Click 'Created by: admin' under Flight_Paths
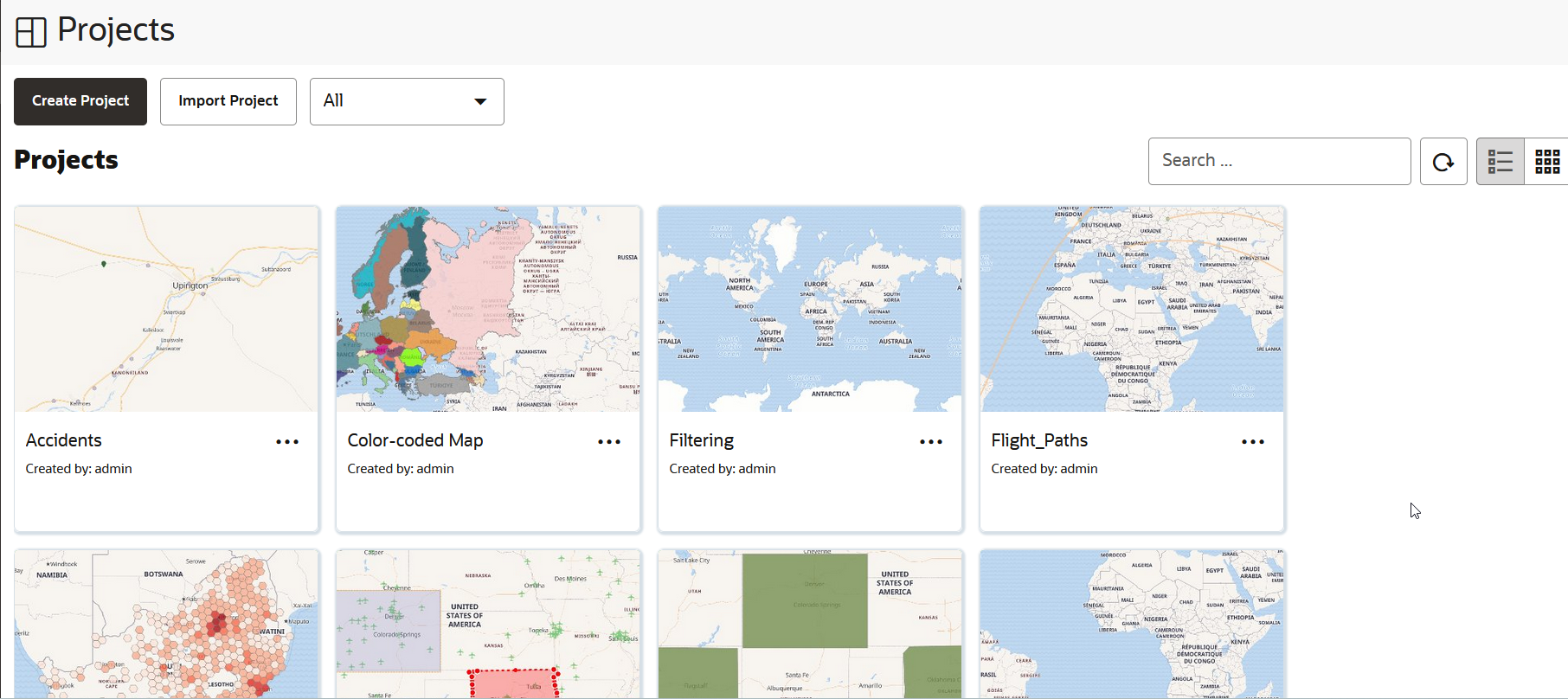 point(1044,469)
